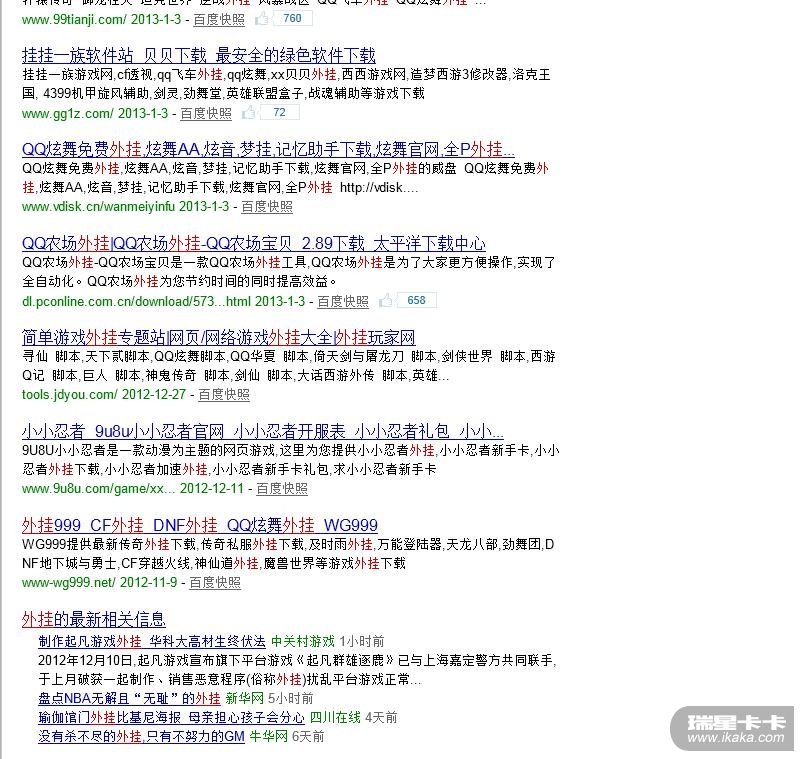Open the 658 likes counter box
This screenshot has width=803, height=759.
coord(416,300)
